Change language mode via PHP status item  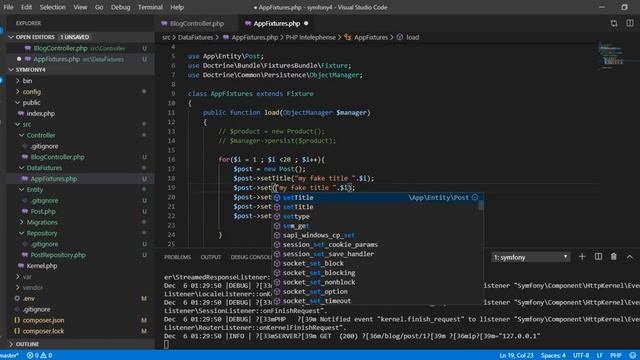point(616,356)
